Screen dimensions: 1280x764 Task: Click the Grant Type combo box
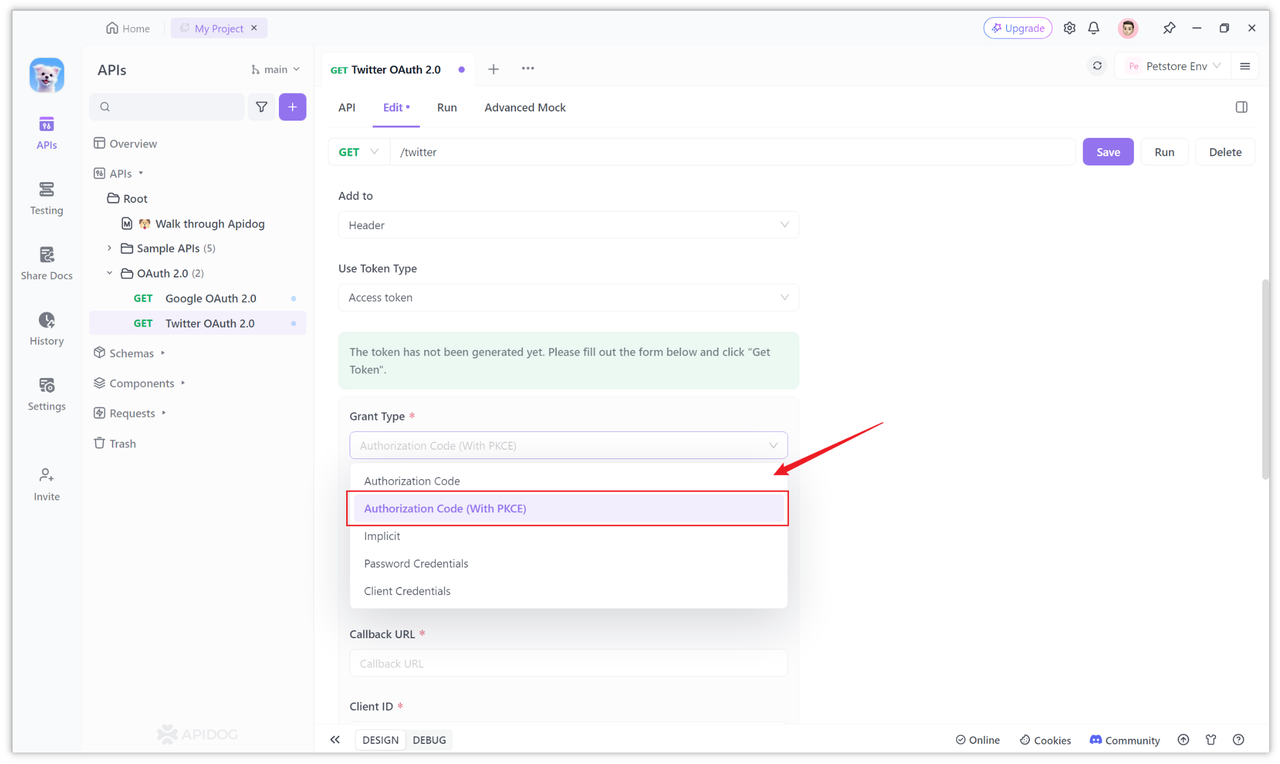click(568, 445)
